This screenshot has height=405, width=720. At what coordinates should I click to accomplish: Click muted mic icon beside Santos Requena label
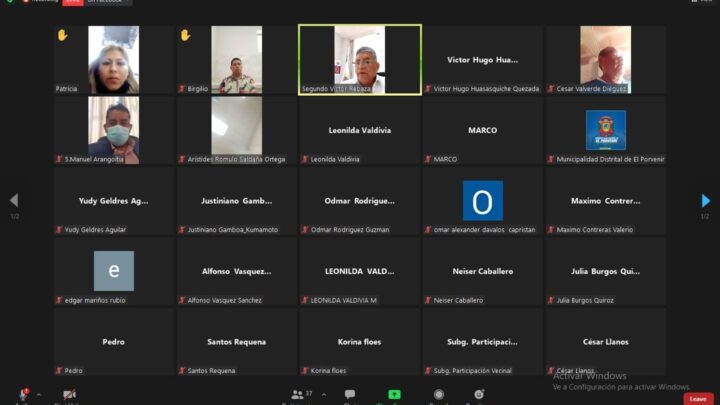[x=182, y=370]
